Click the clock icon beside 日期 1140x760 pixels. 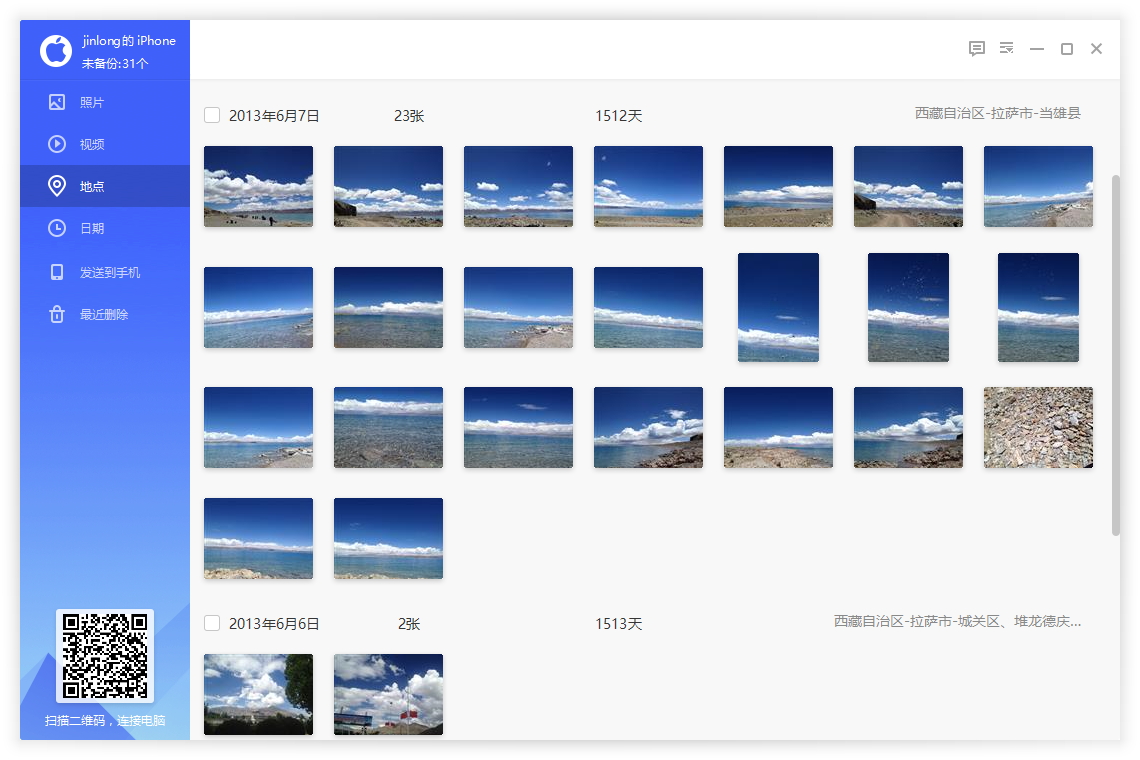pyautogui.click(x=57, y=228)
